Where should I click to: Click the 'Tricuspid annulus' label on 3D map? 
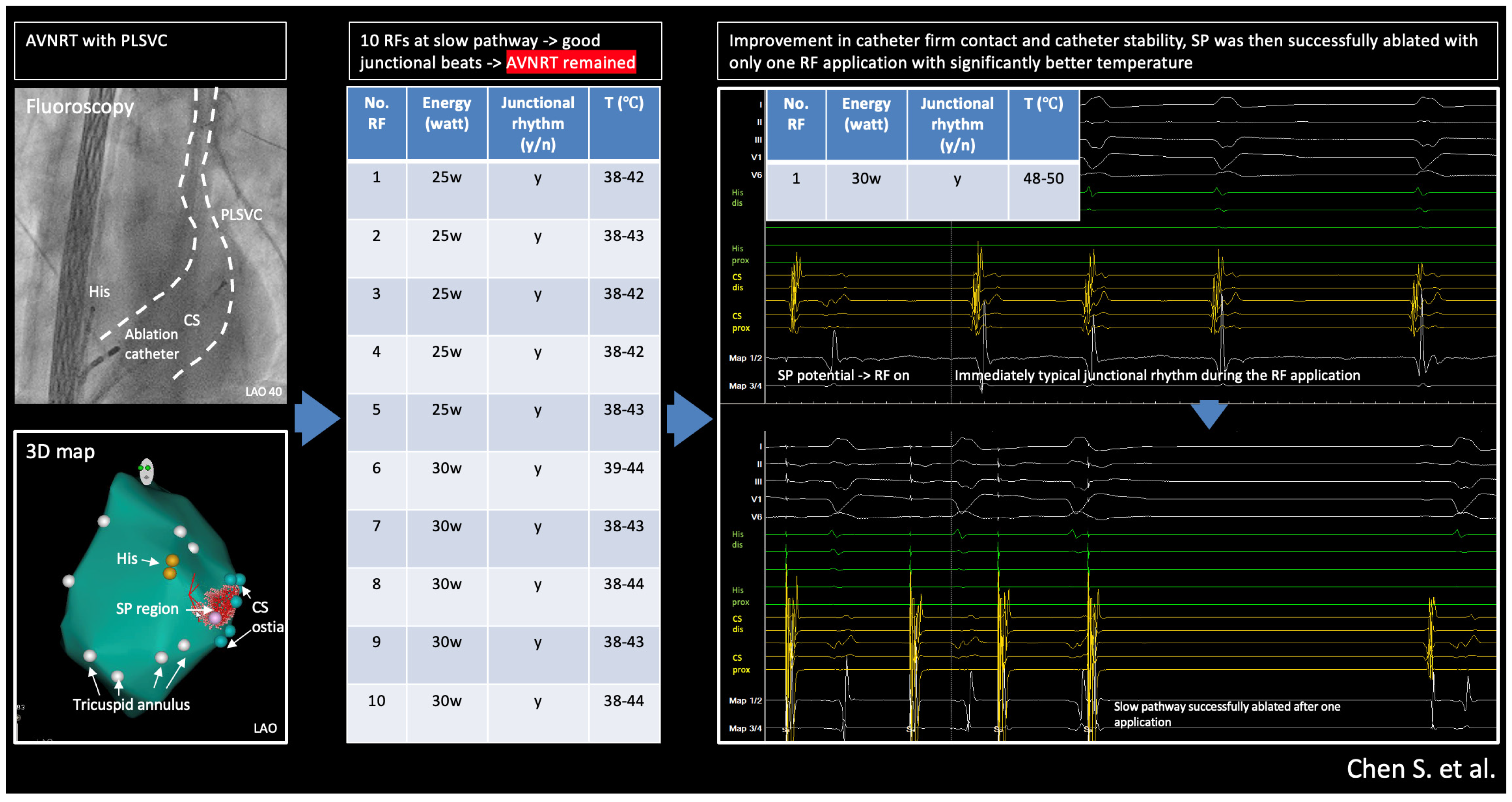coord(131,704)
